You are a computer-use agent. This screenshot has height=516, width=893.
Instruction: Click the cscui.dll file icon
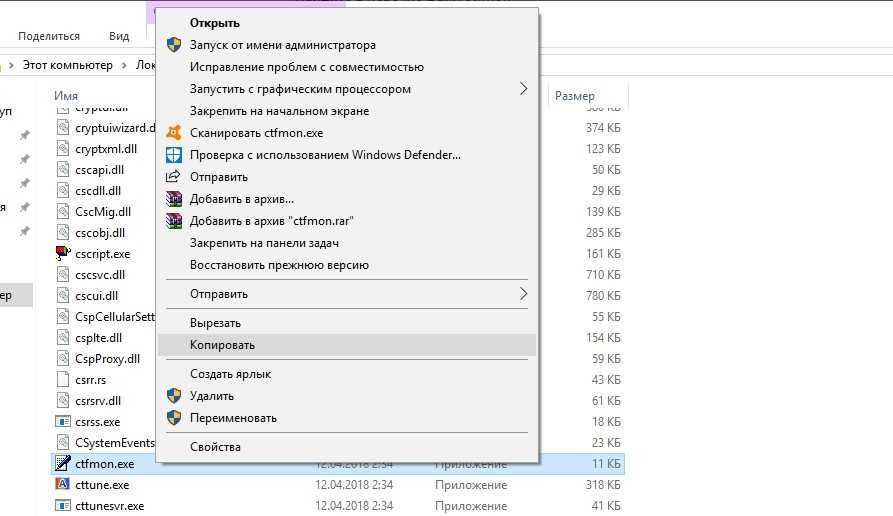click(63, 296)
